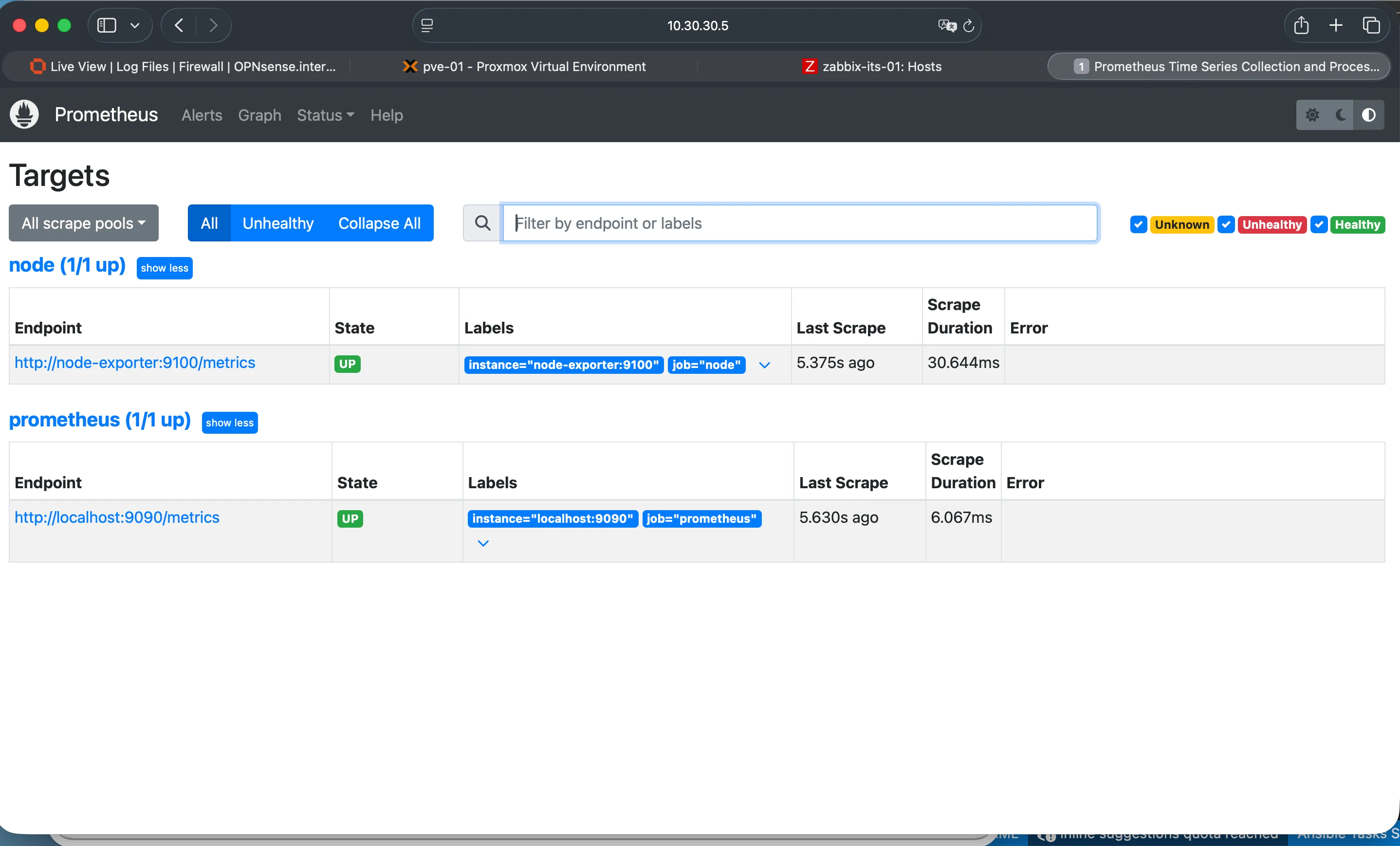The image size is (1400, 846).
Task: Click show less next to prometheus pool
Action: (230, 423)
